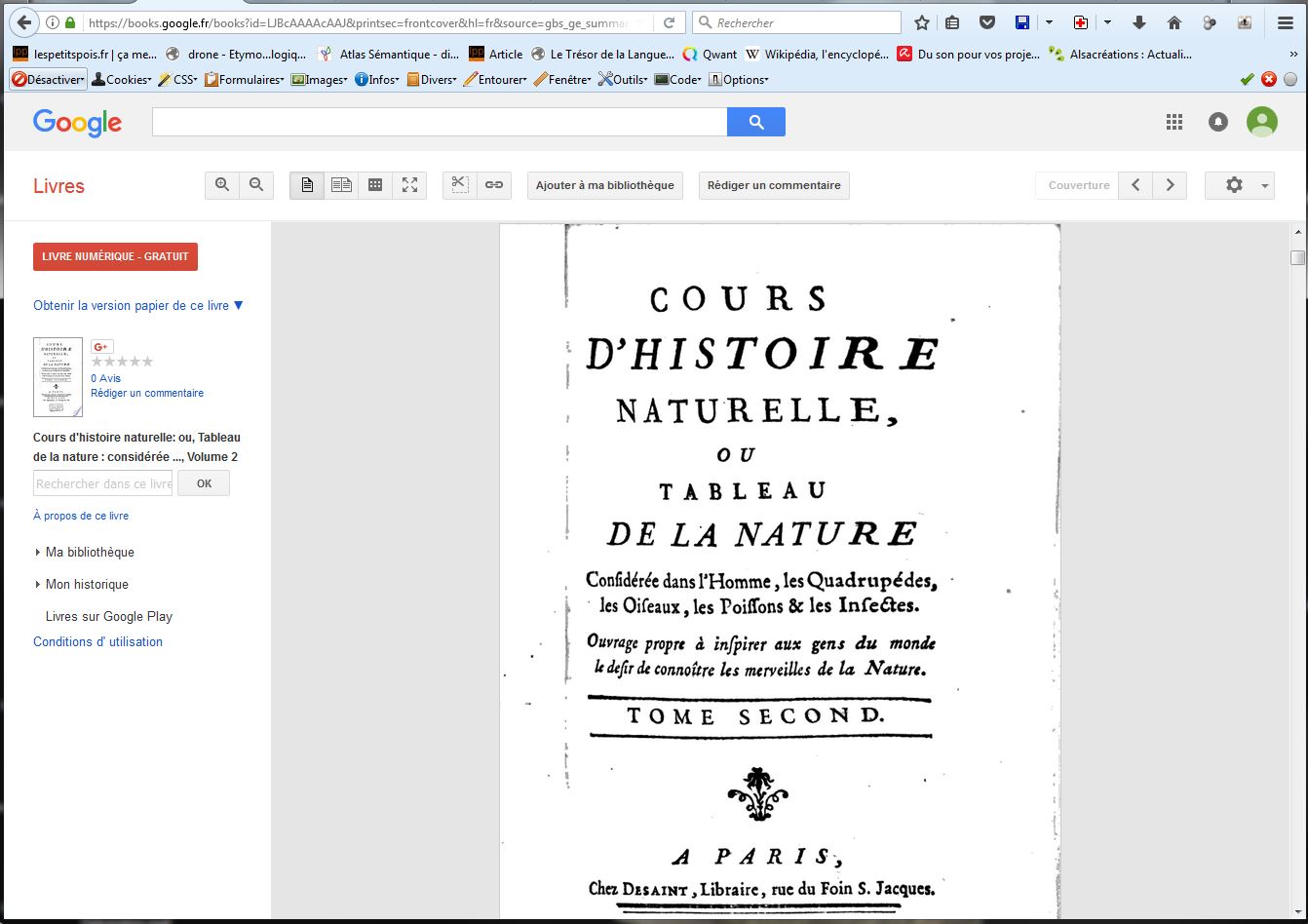Open the settings gear dropdown

tap(1239, 185)
